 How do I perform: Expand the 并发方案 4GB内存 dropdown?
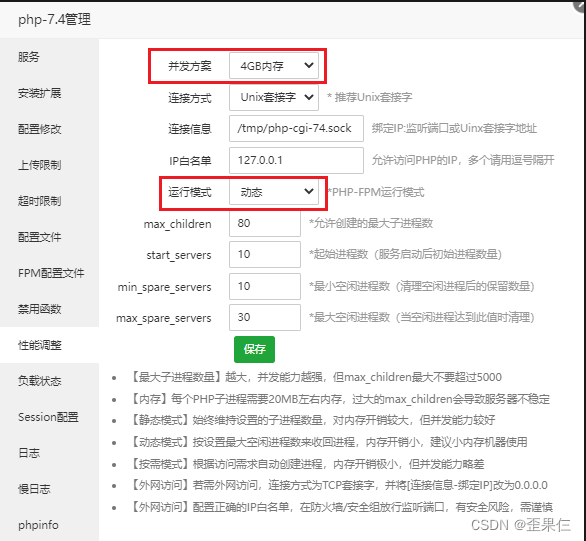274,66
